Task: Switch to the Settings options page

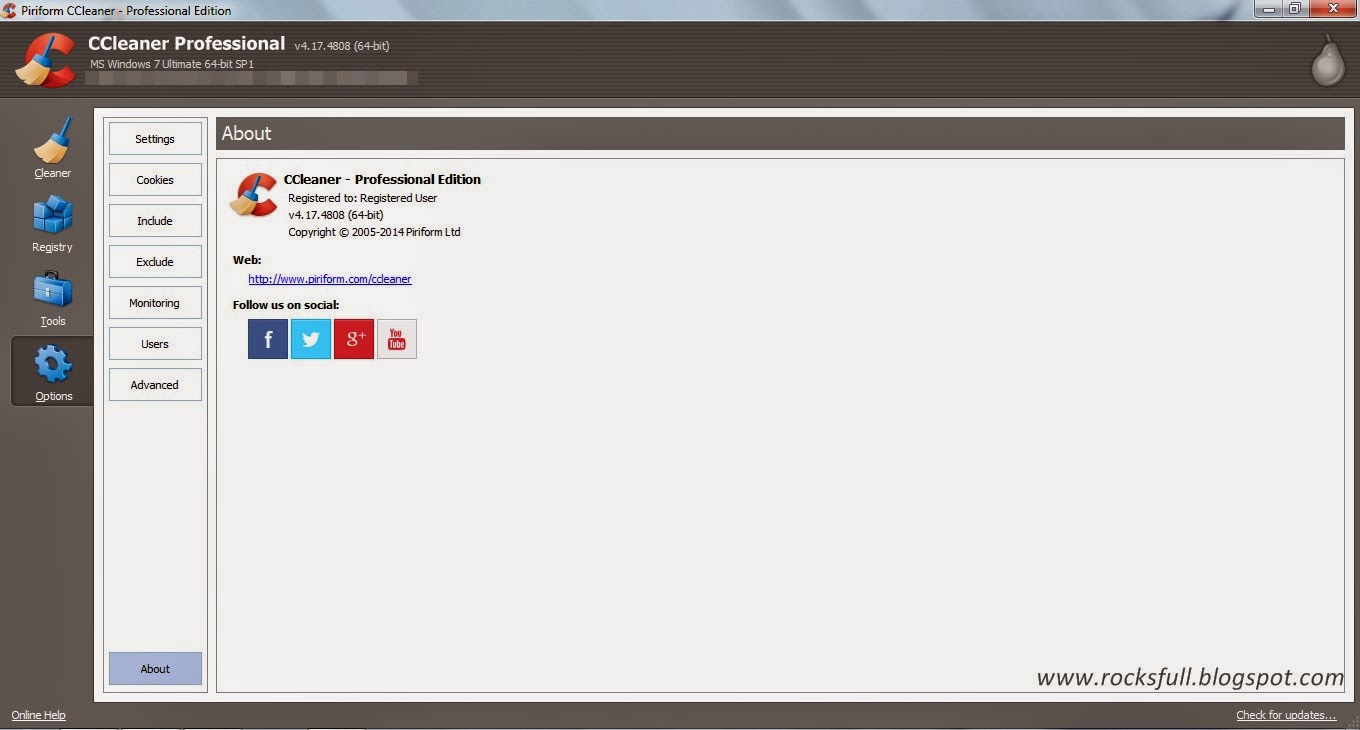Action: 155,139
